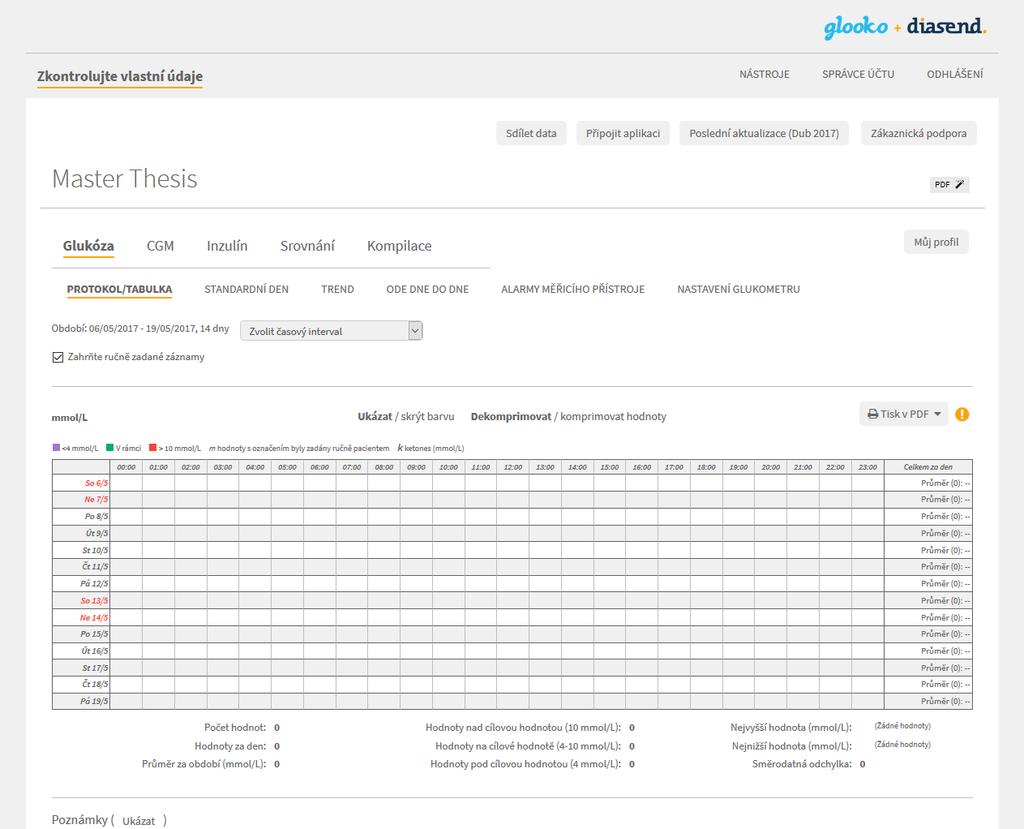Viewport: 1024px width, 829px height.
Task: Switch to the Glukóza tab
Action: pyautogui.click(x=88, y=246)
